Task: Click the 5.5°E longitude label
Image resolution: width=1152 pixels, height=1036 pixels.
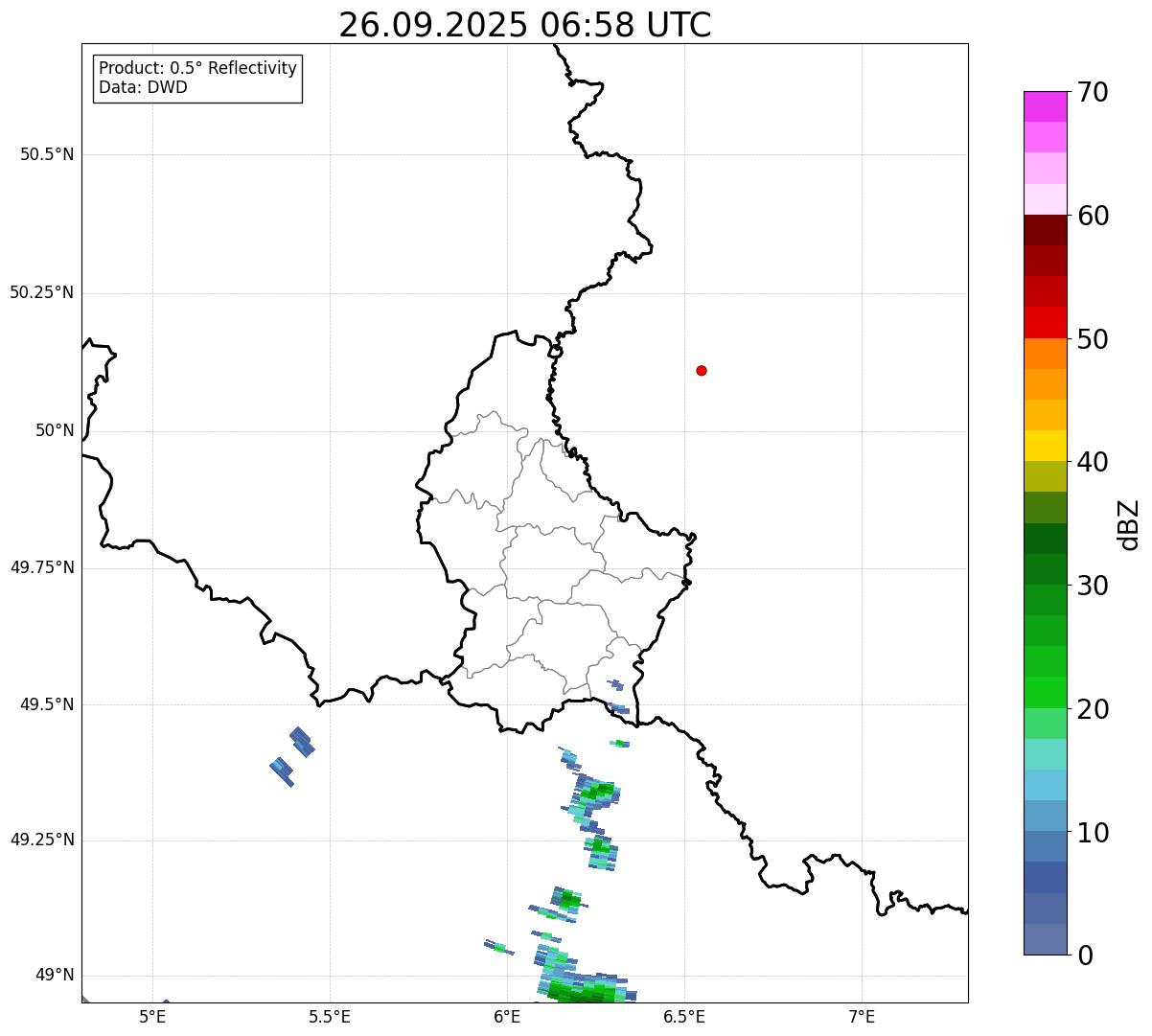Action: click(x=330, y=1016)
